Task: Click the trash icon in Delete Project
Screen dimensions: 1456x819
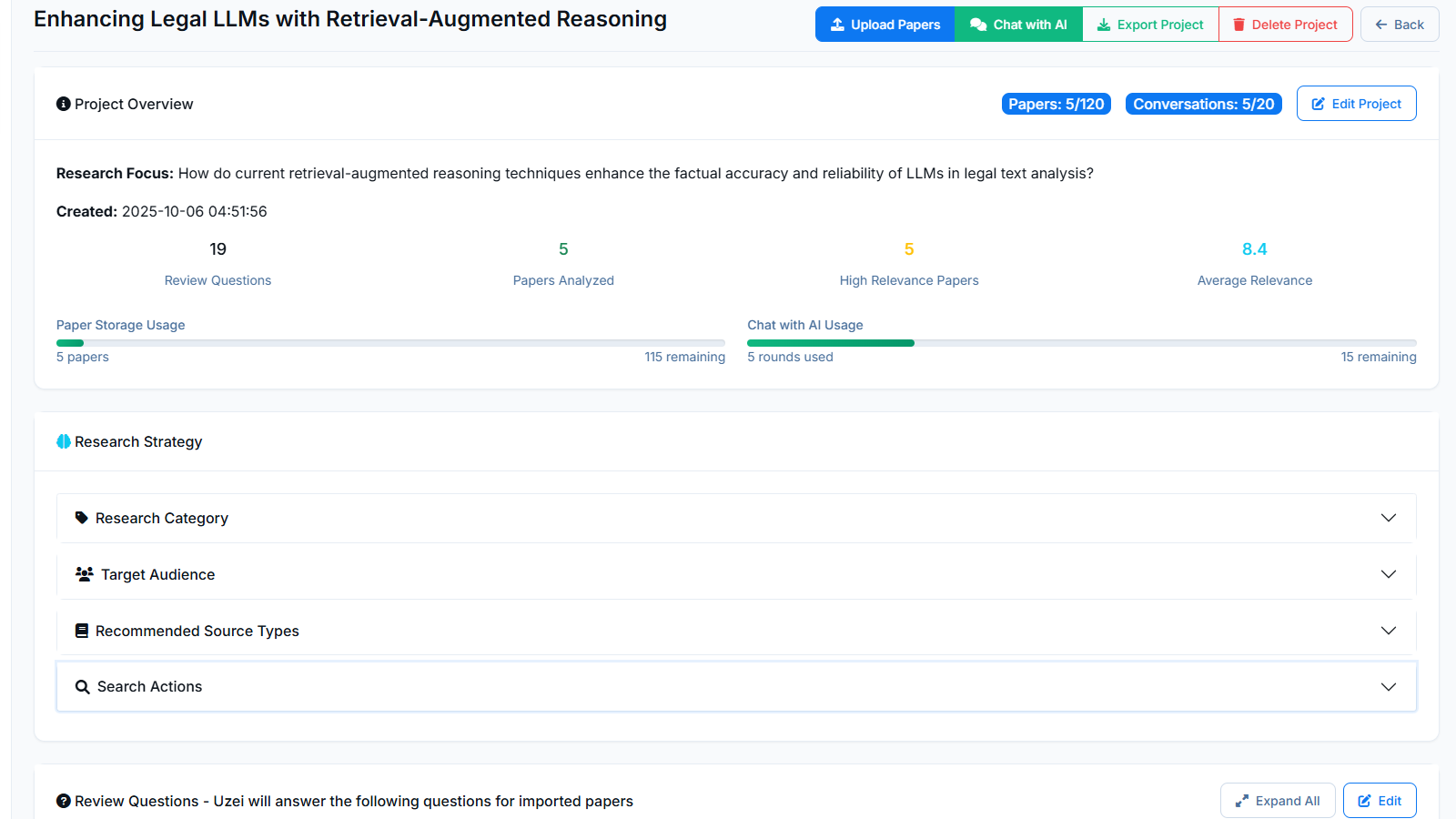Action: (x=1239, y=25)
